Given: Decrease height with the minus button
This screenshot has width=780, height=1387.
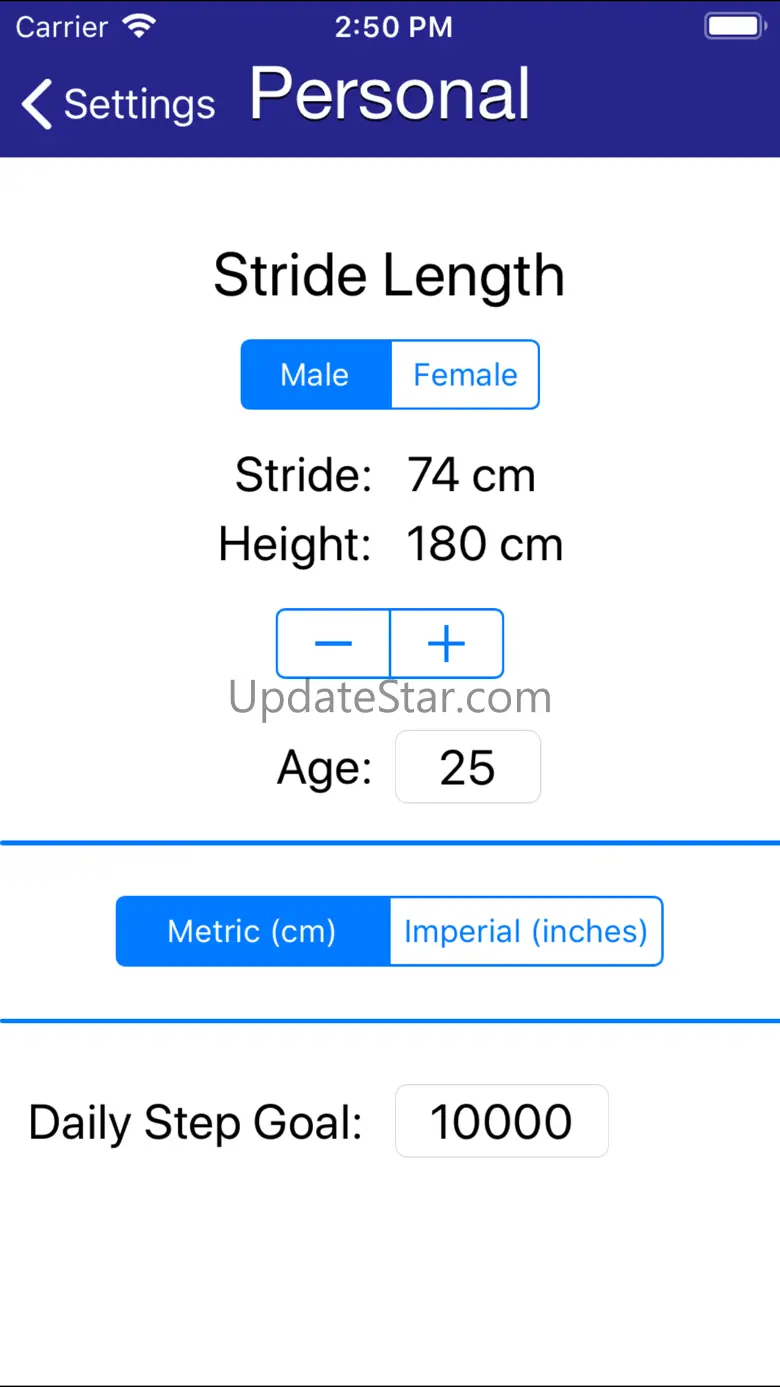Looking at the screenshot, I should pyautogui.click(x=333, y=644).
